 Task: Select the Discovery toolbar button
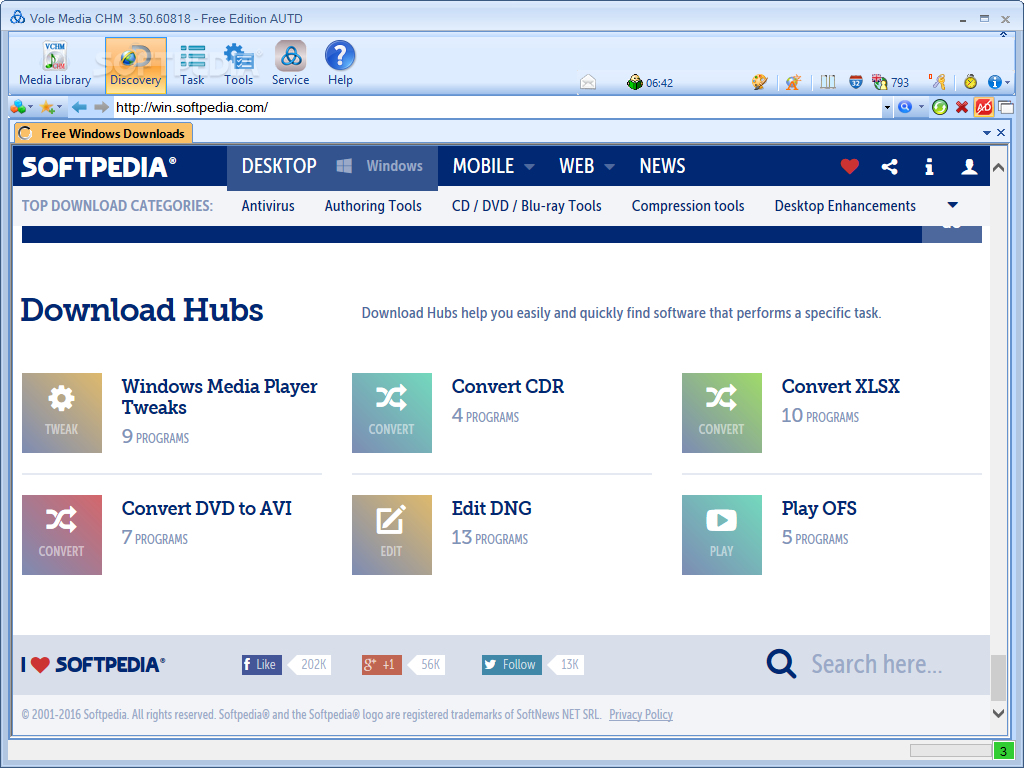(x=135, y=64)
